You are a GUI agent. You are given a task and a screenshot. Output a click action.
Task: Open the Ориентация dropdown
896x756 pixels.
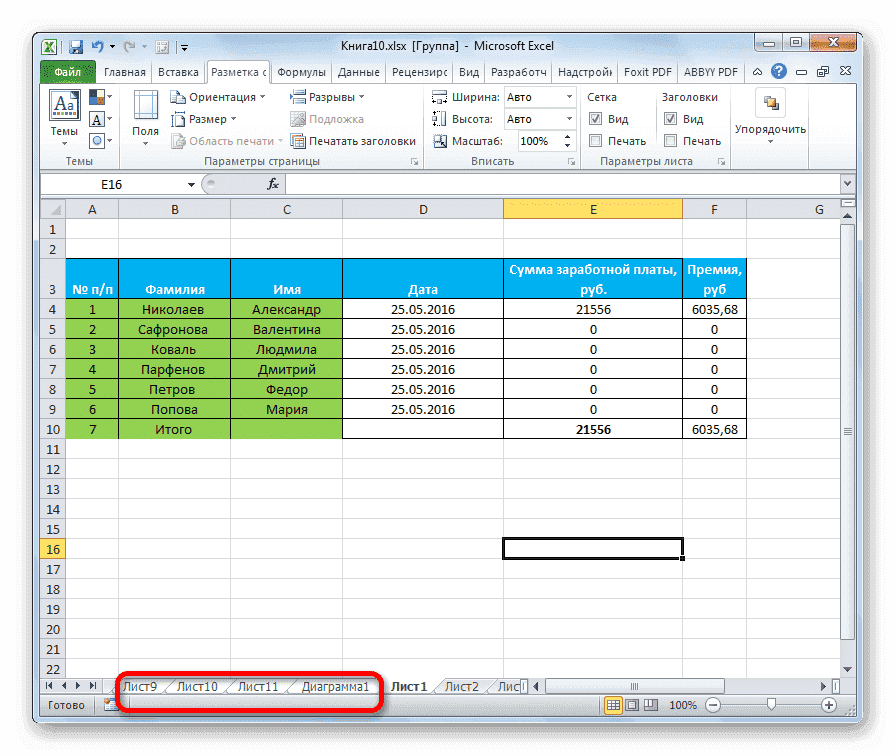point(222,96)
